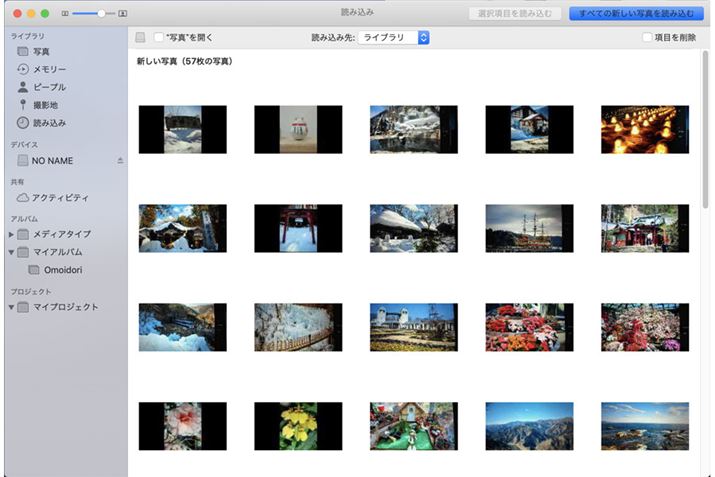Open メモリー (Memories) in the sidebar
The width and height of the screenshot is (715, 477).
48,69
